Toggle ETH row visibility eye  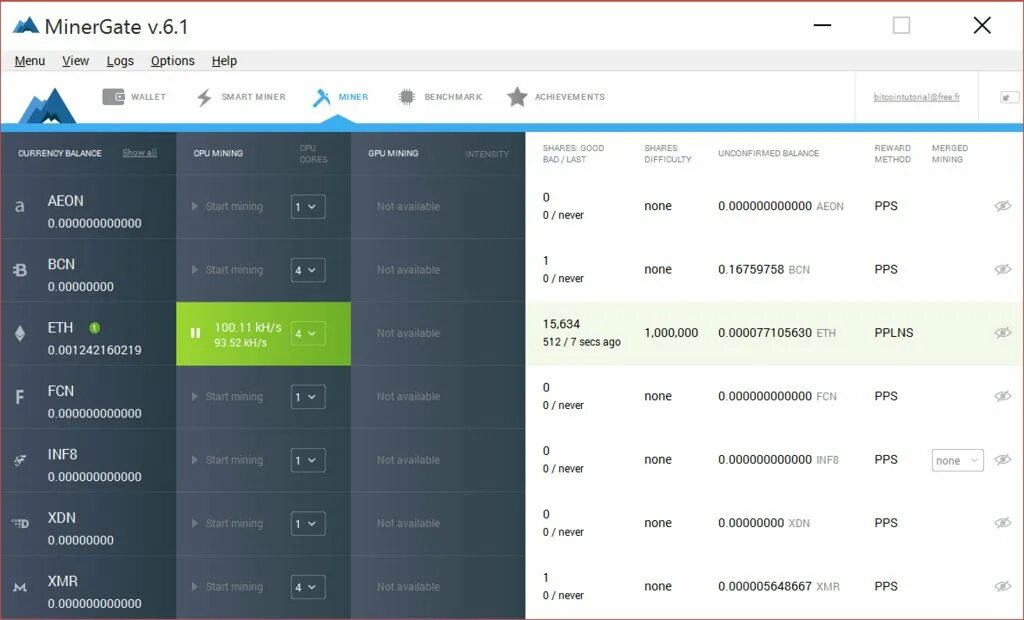(1002, 333)
